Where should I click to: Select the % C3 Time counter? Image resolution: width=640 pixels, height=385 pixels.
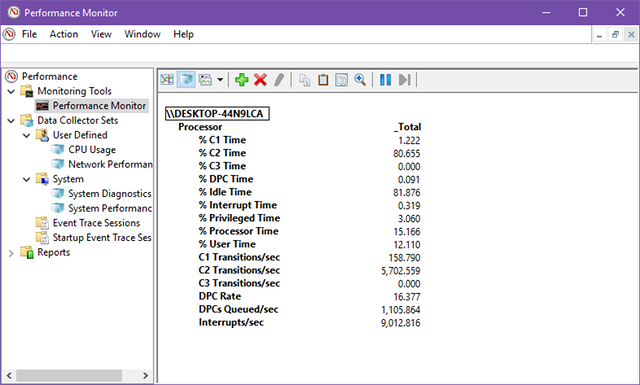click(x=222, y=166)
